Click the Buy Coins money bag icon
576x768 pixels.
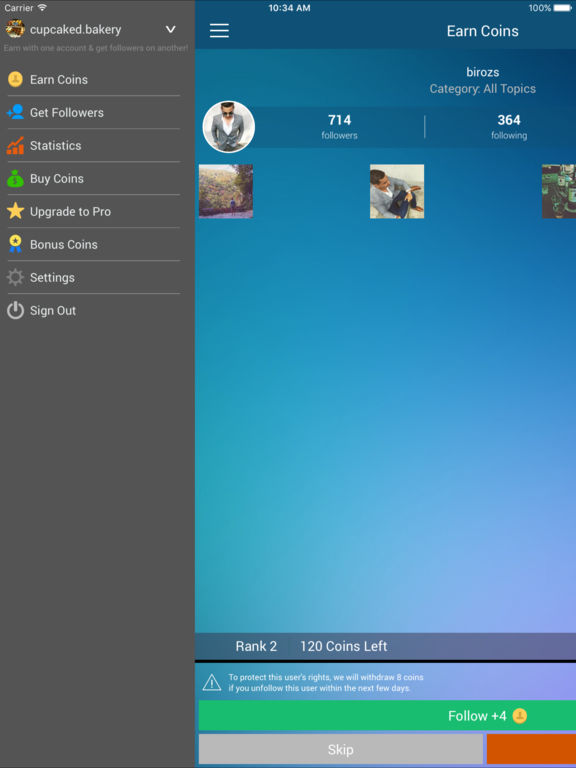(15, 178)
